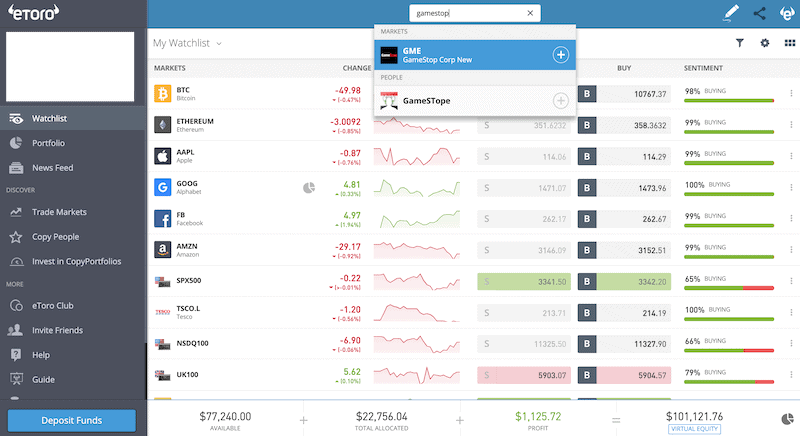Sell Ethereum at 351.6232
800x436 pixels.
524,125
